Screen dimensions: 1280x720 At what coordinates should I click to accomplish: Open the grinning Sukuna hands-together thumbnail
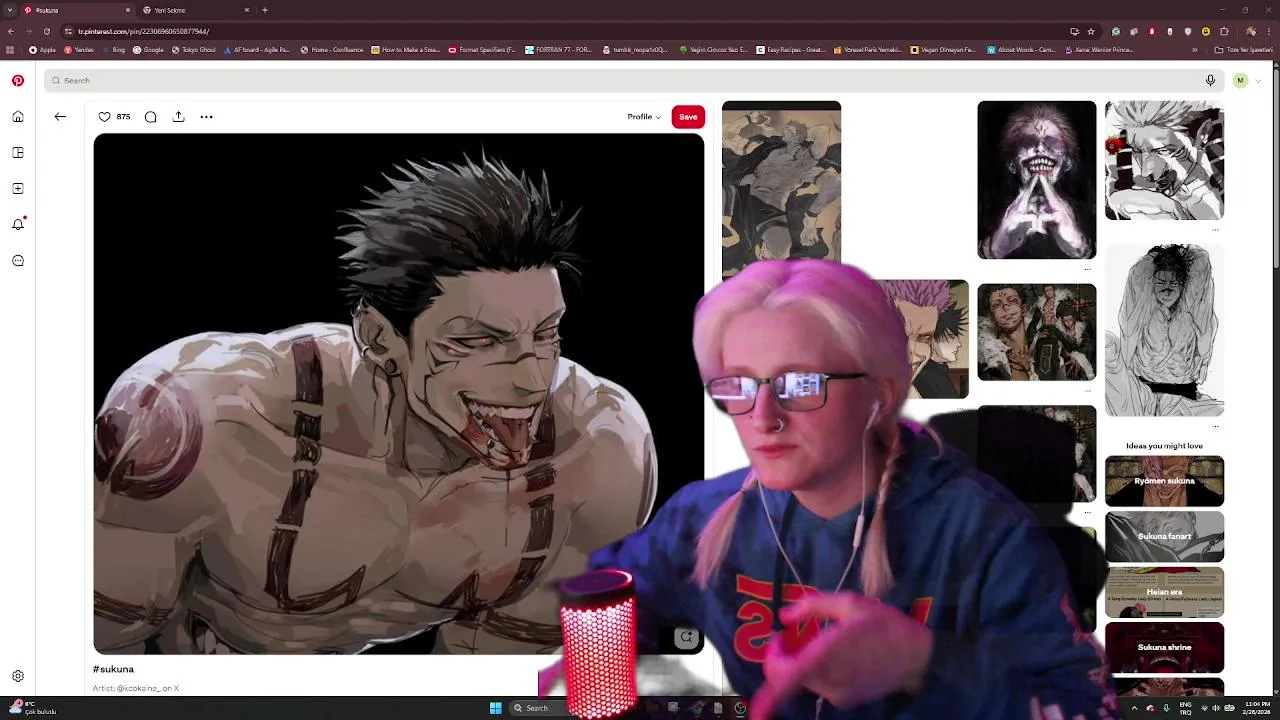(x=1037, y=180)
